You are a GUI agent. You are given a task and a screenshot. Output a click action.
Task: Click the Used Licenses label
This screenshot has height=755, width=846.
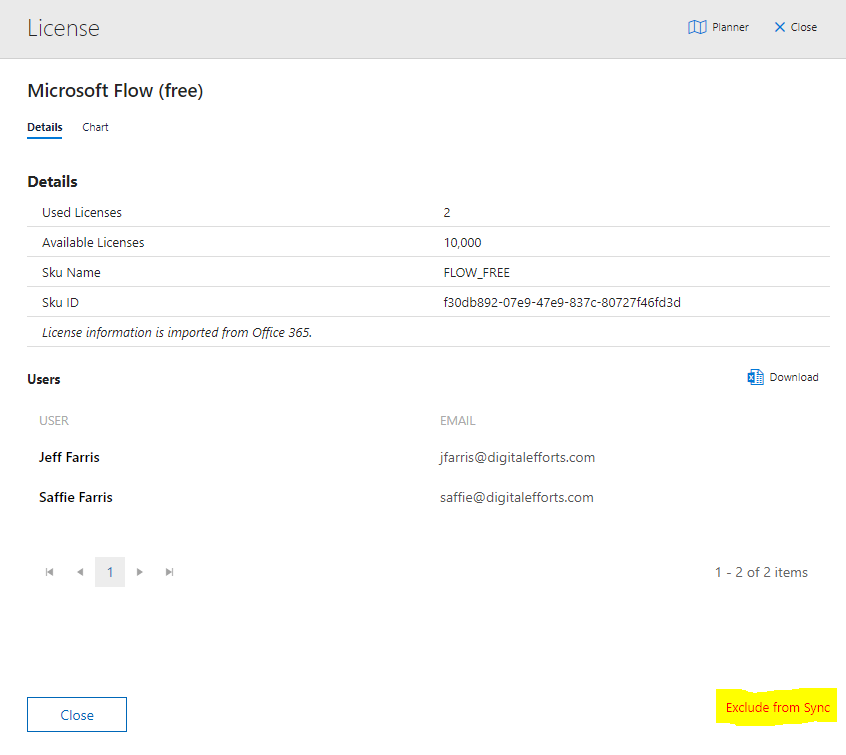point(82,213)
